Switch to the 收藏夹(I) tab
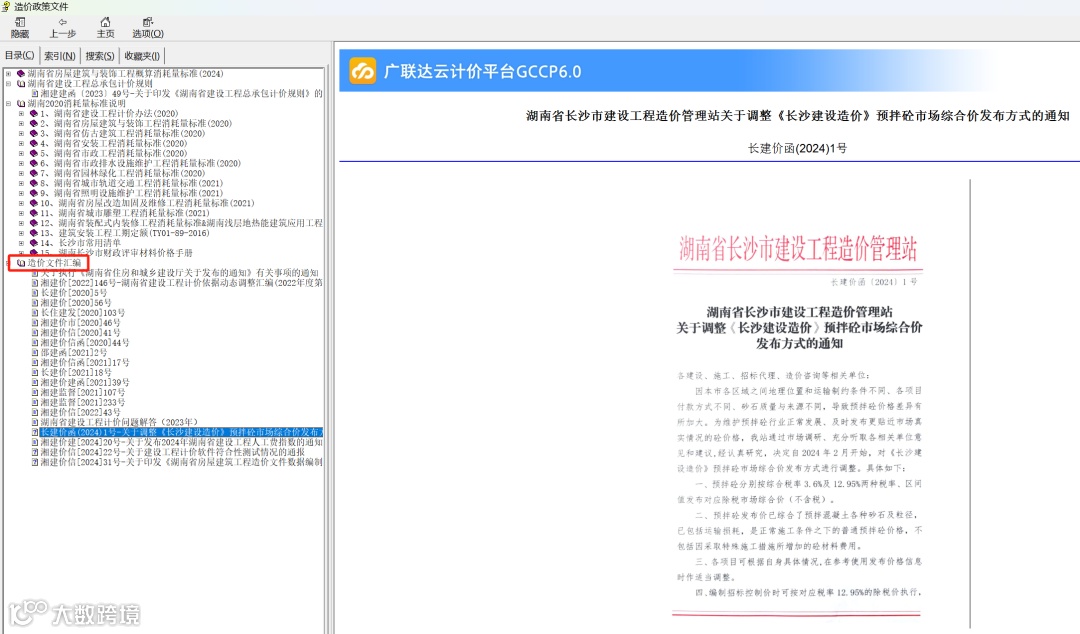Viewport: 1080px width, 634px height. pyautogui.click(x=142, y=56)
